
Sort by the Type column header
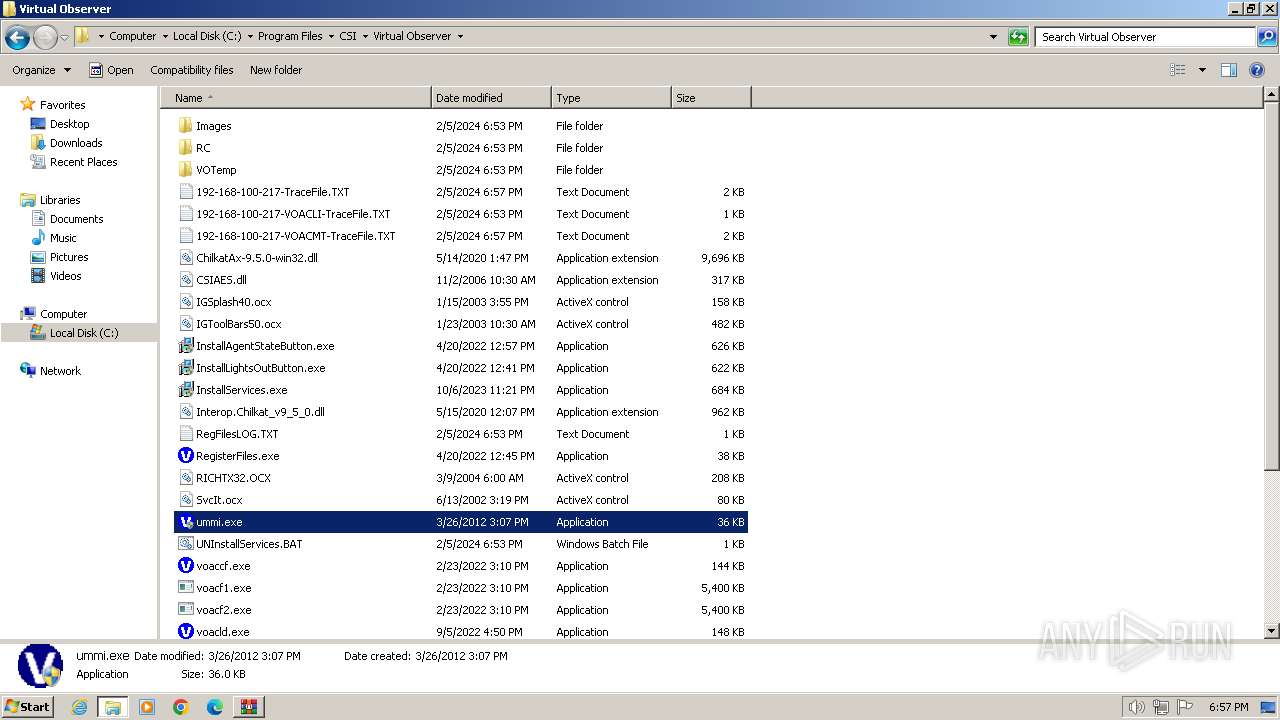611,98
